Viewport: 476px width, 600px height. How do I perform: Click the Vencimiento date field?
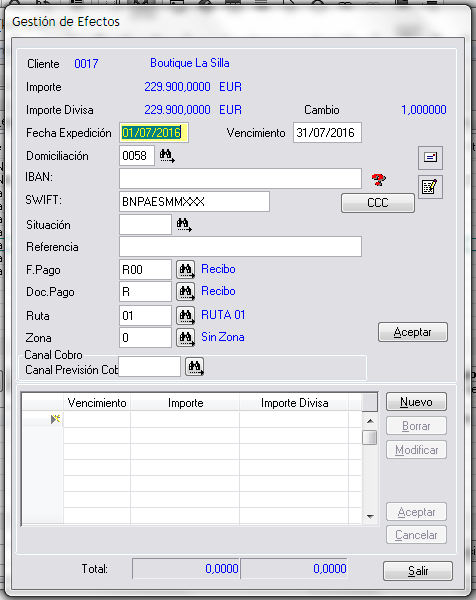pyautogui.click(x=327, y=132)
